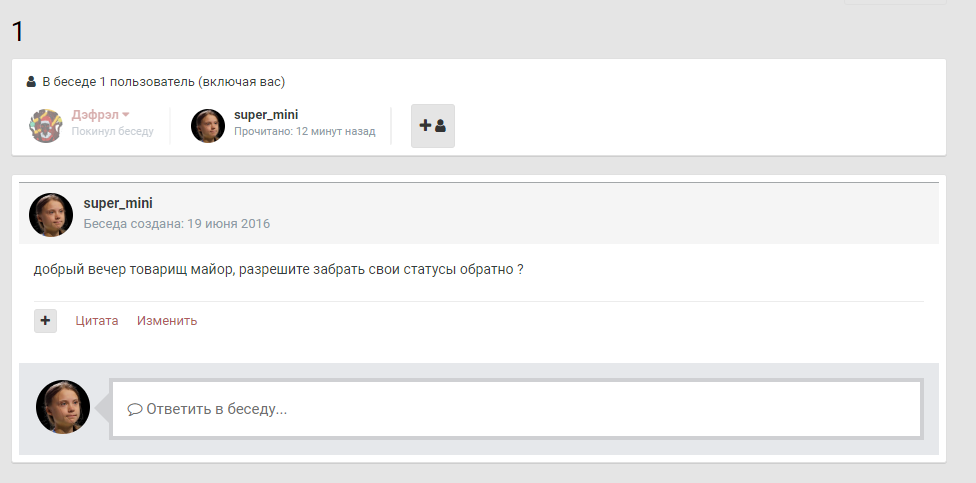Click the plus multi-quote button

pos(45,321)
